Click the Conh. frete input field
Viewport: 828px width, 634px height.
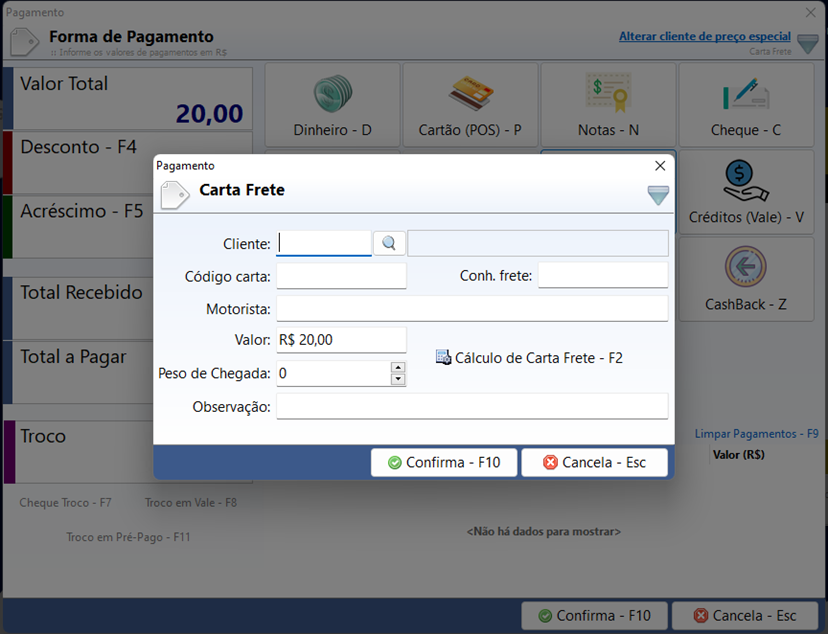603,276
